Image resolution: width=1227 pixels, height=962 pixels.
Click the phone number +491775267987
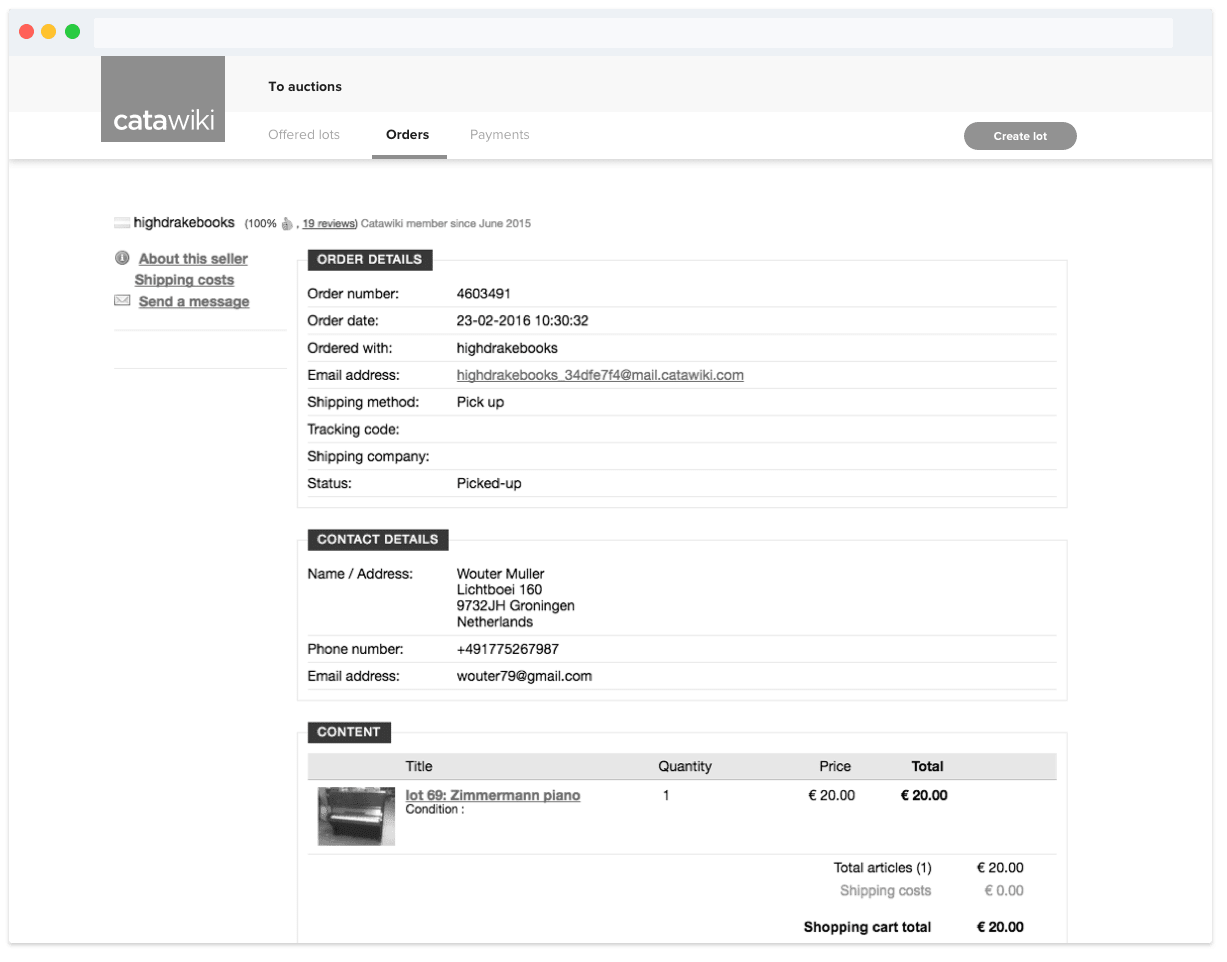[508, 649]
